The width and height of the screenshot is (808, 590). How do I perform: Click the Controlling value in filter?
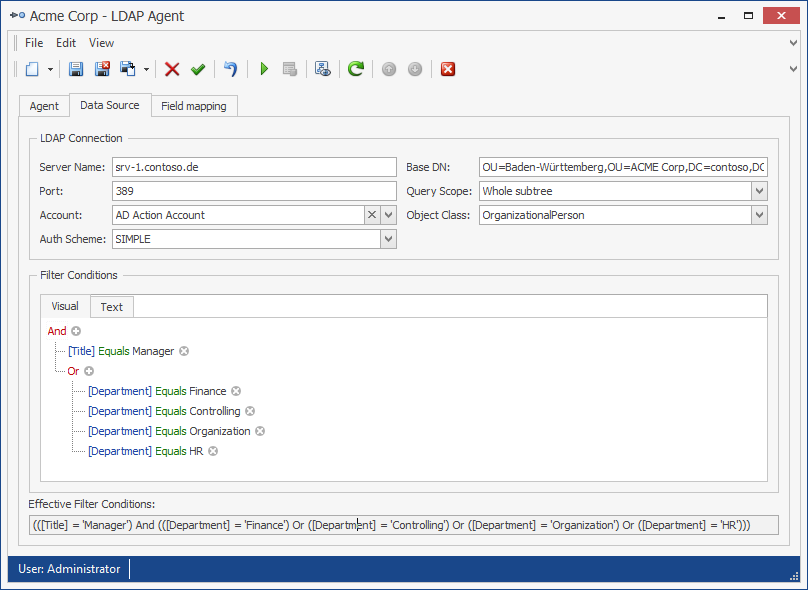click(x=215, y=411)
